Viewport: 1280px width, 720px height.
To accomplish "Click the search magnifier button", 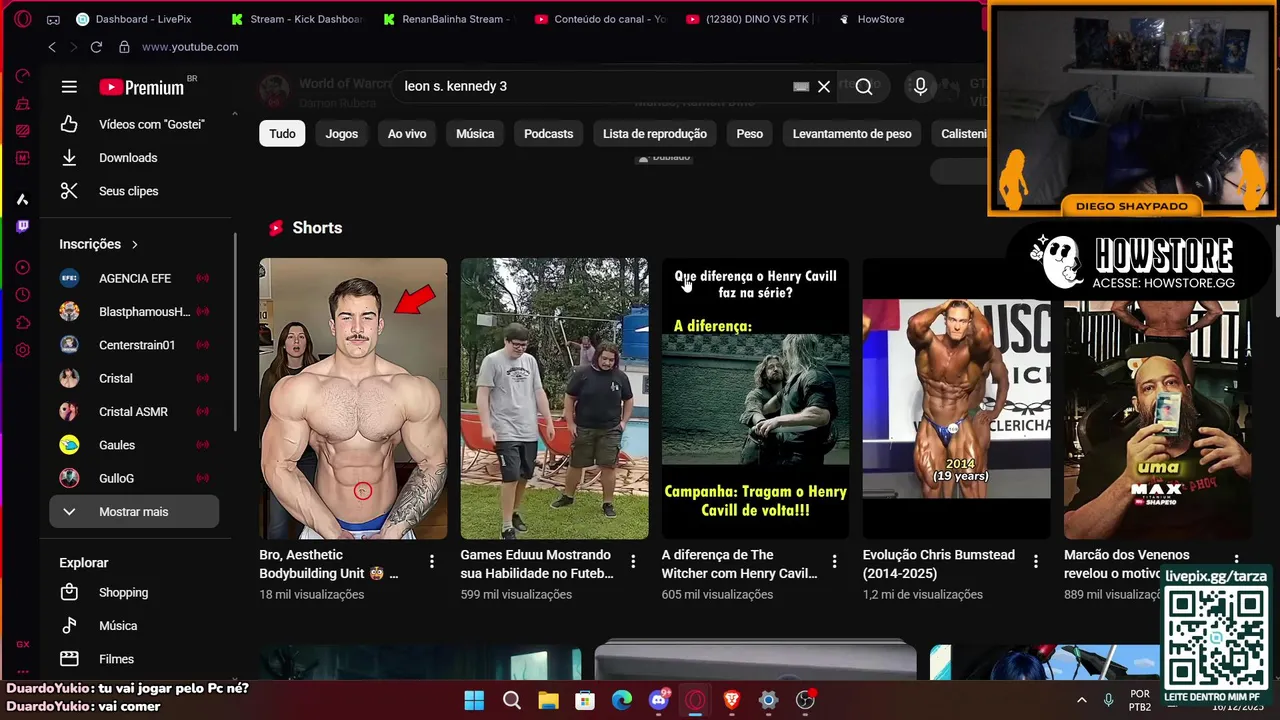I will point(864,87).
